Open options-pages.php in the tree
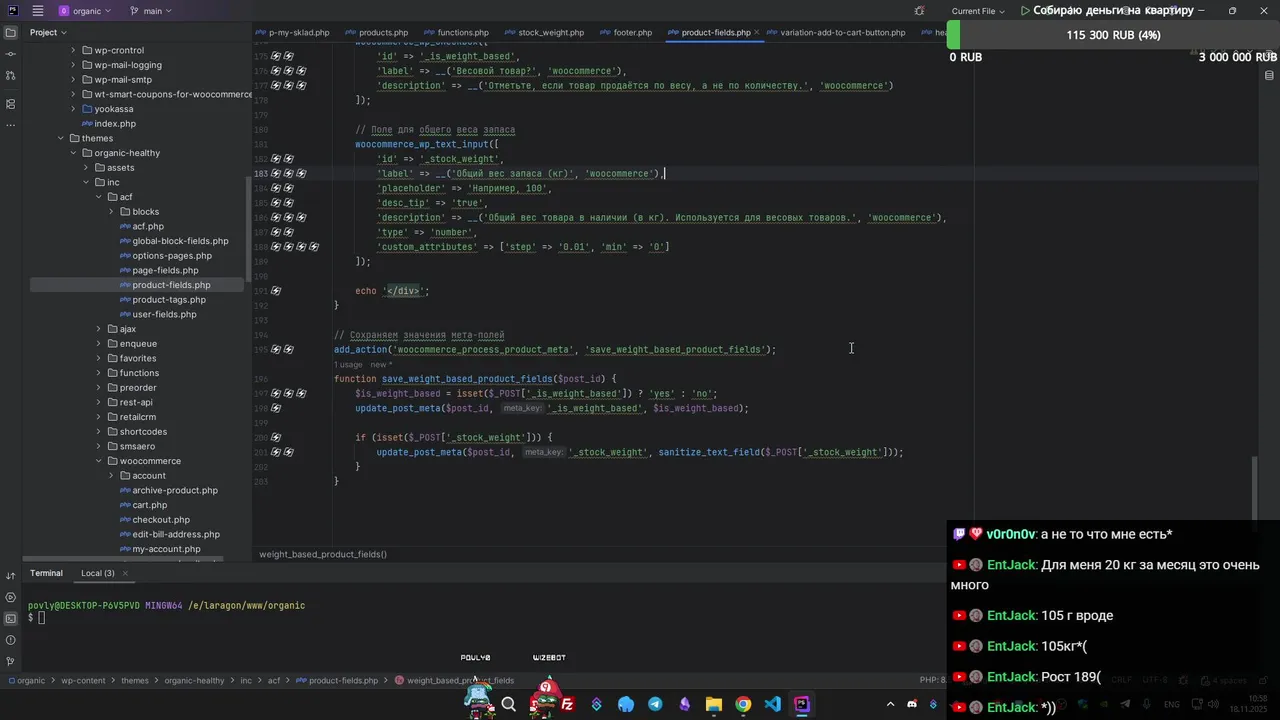 (165, 256)
